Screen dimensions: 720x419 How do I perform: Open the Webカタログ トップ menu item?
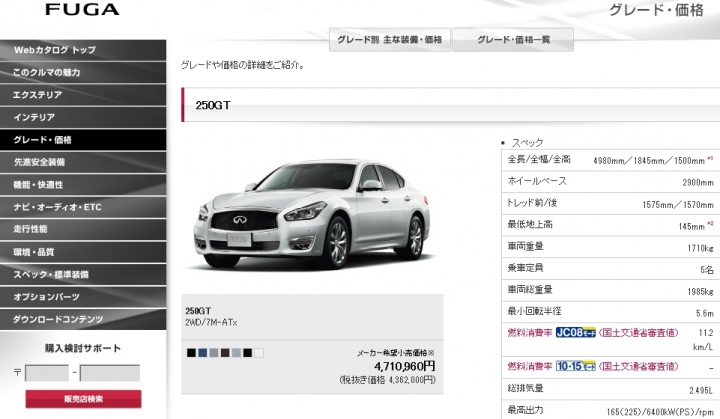[83, 50]
